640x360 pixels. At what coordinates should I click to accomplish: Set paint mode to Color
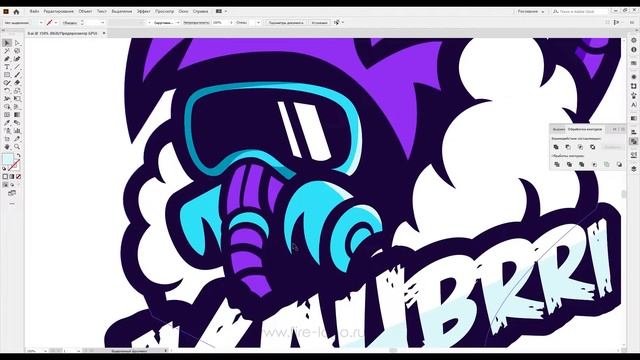[5, 177]
